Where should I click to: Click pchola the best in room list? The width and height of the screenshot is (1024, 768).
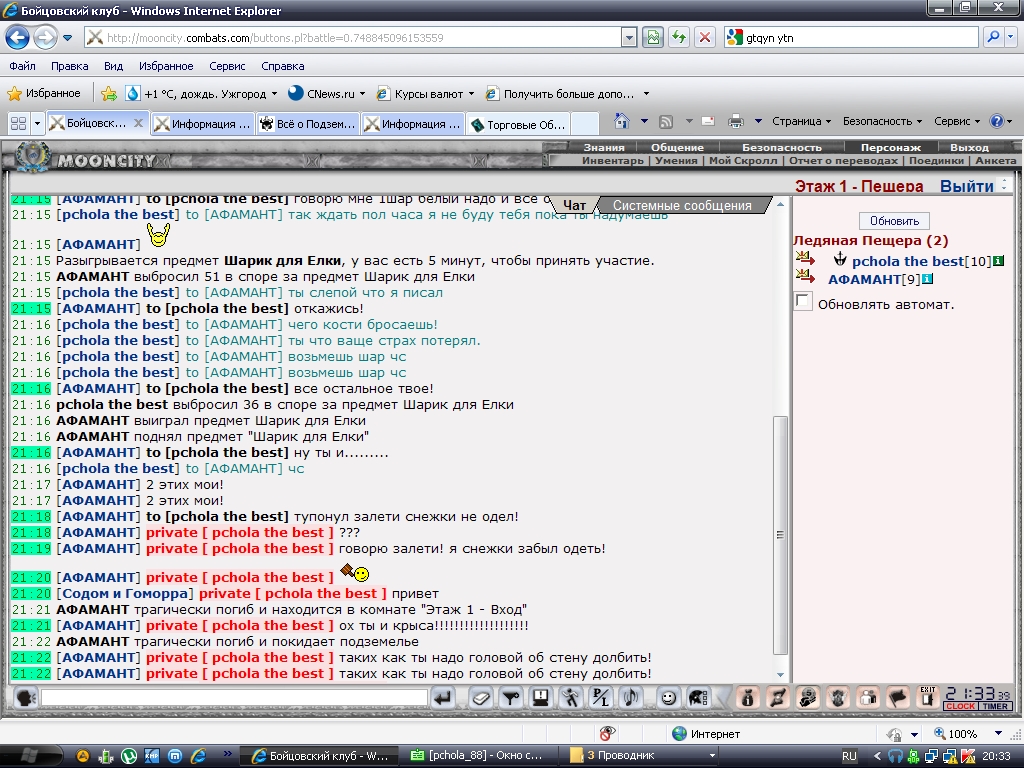pos(908,261)
